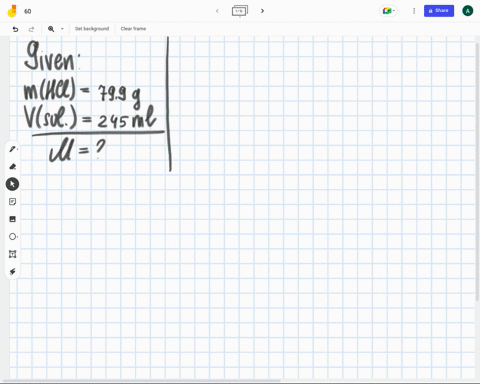Click Clear frame
This screenshot has height=384, width=480.
click(133, 29)
